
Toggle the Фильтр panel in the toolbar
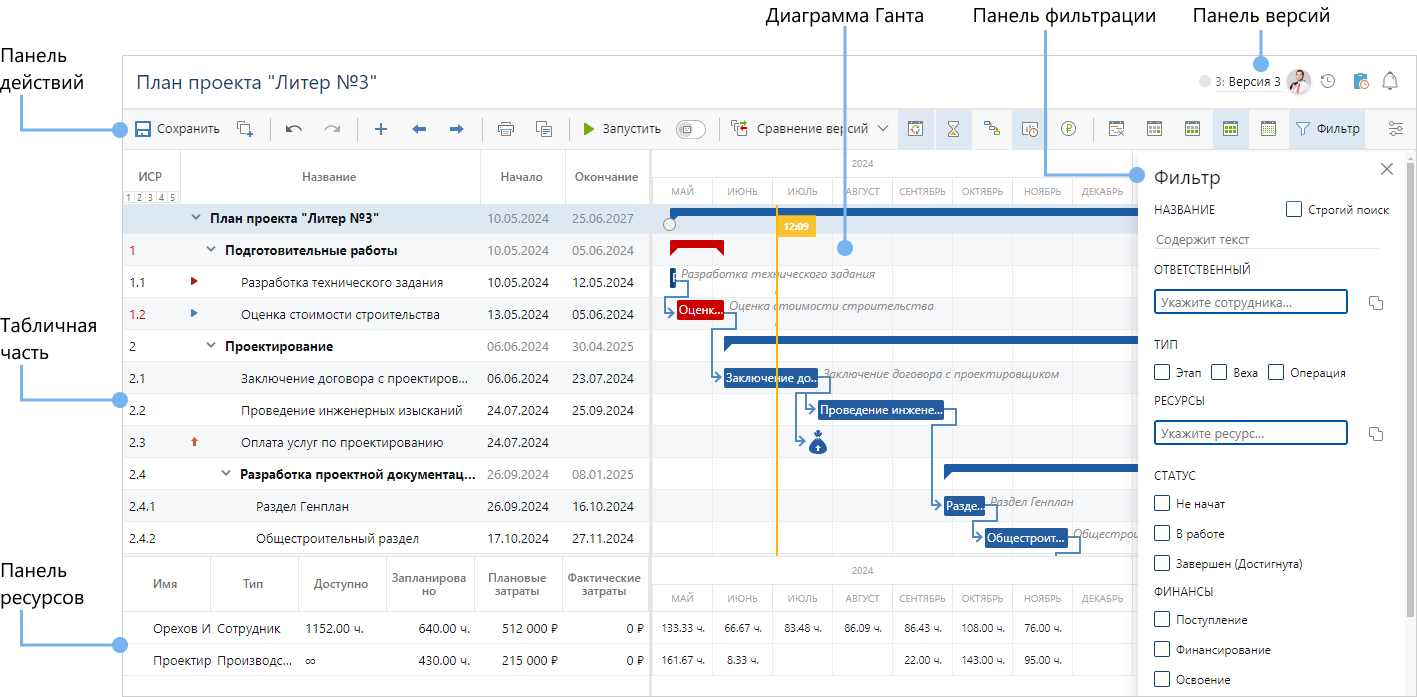[1327, 129]
